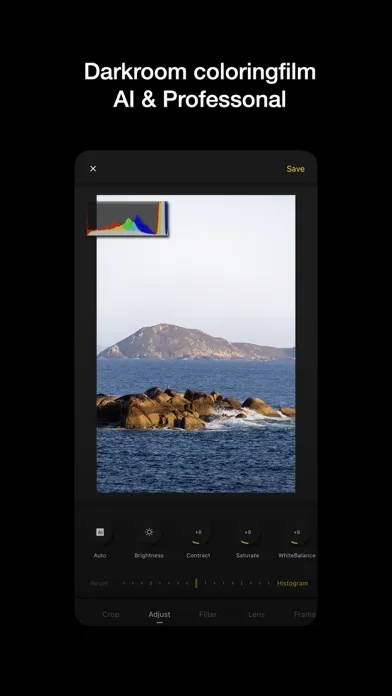
Task: Go to the Frame tab
Action: click(x=305, y=614)
